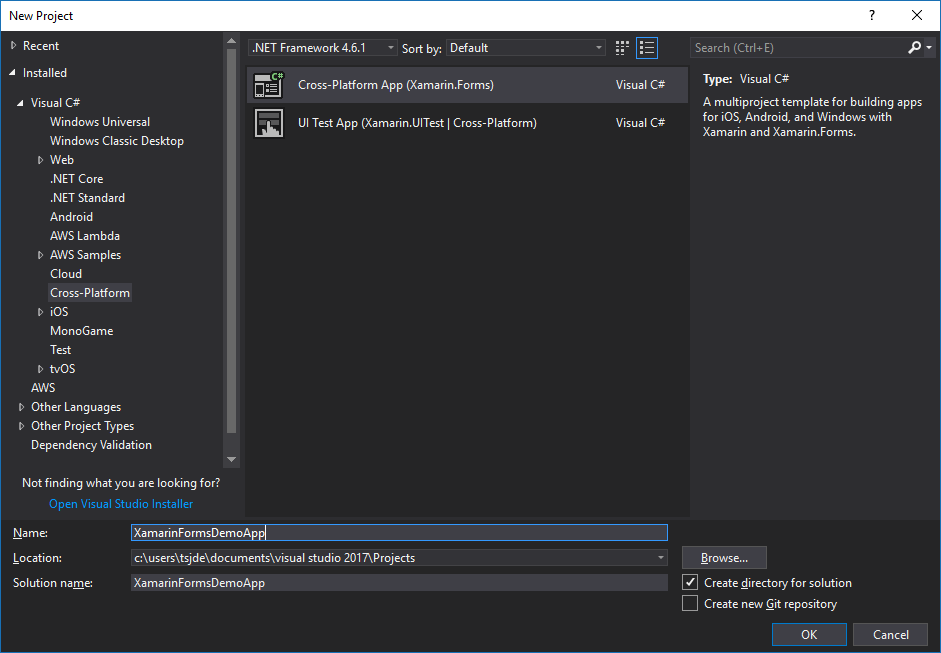Image resolution: width=941 pixels, height=653 pixels.
Task: Expand the Web node under Visual C#
Action: click(41, 160)
